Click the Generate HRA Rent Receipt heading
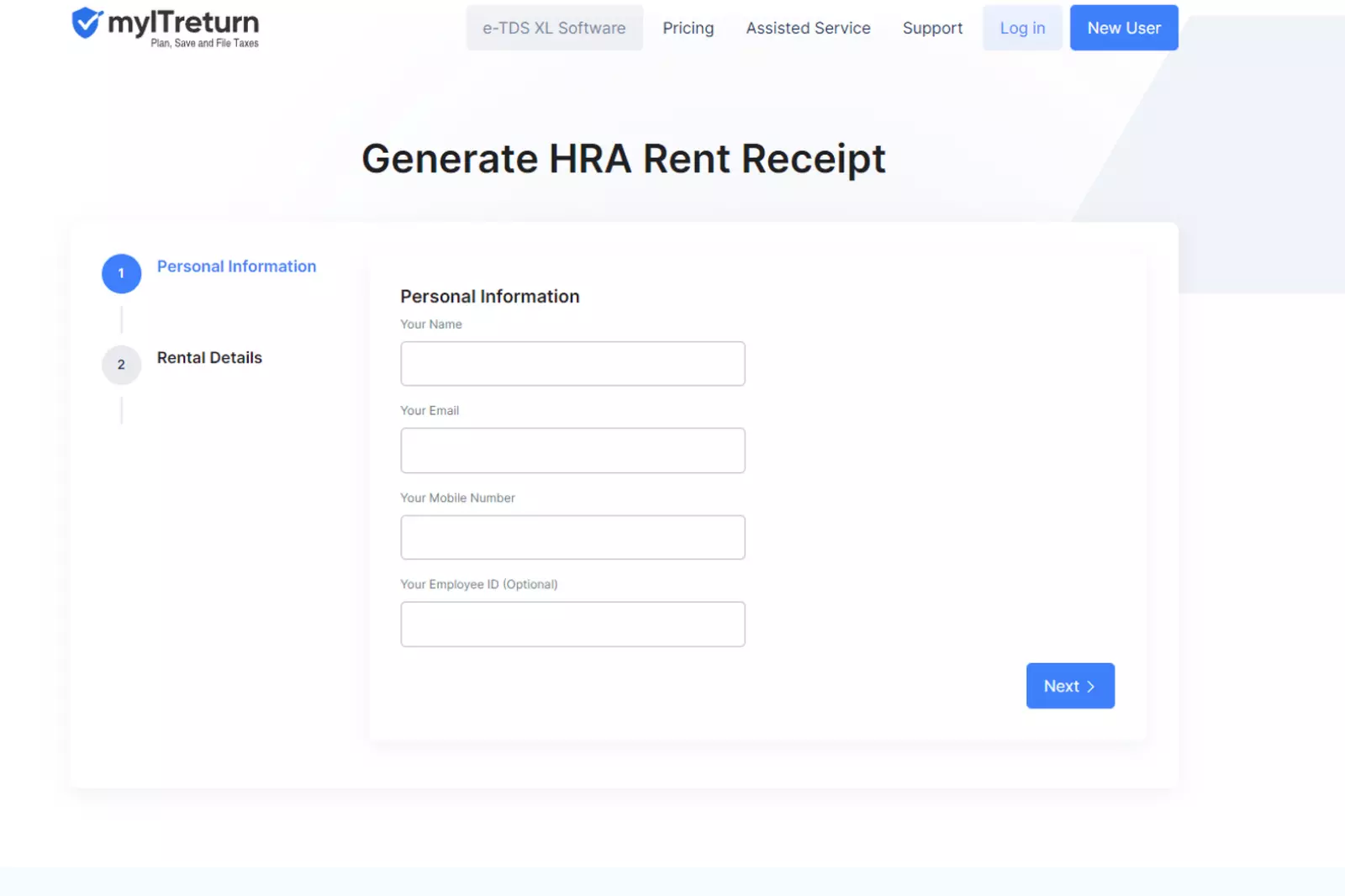Viewport: 1345px width, 896px height. tap(624, 159)
